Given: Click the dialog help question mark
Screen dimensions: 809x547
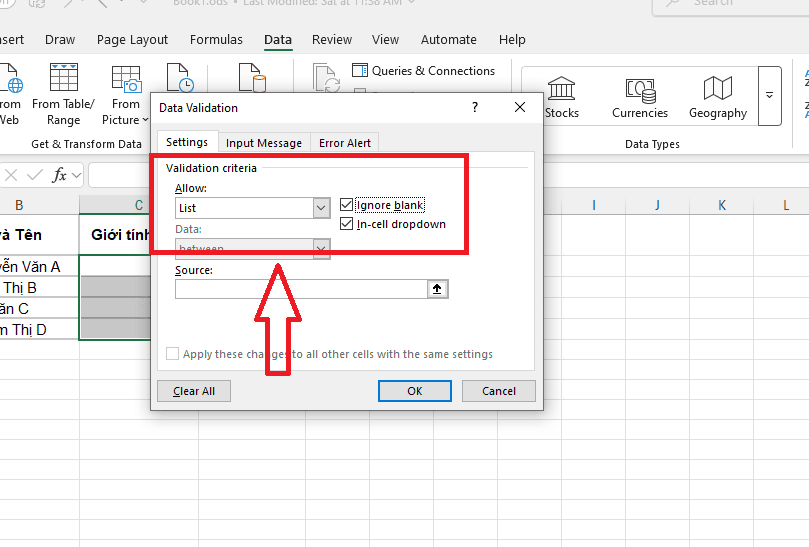Looking at the screenshot, I should [475, 107].
